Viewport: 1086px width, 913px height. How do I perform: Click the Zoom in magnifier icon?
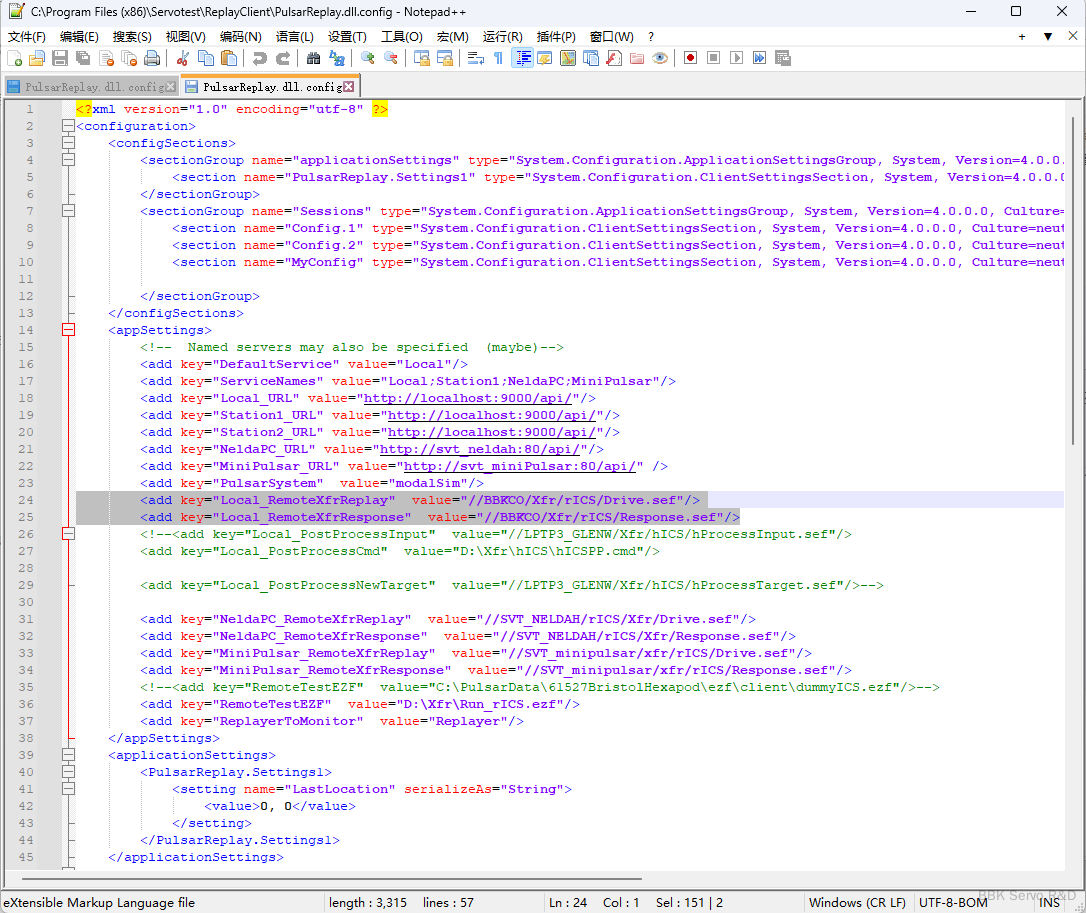coord(368,58)
